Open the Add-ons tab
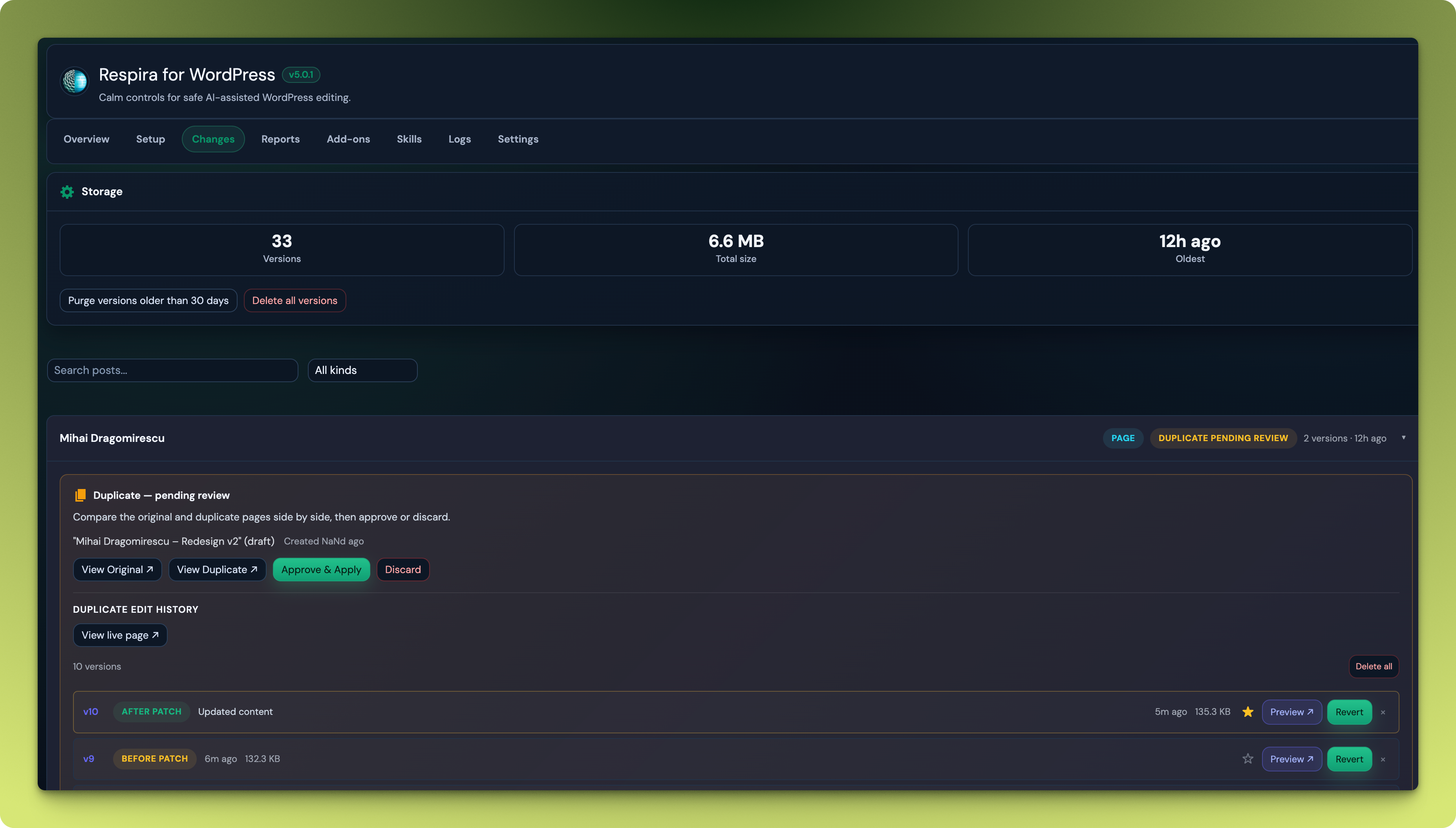Viewport: 1456px width, 828px height. [x=348, y=139]
